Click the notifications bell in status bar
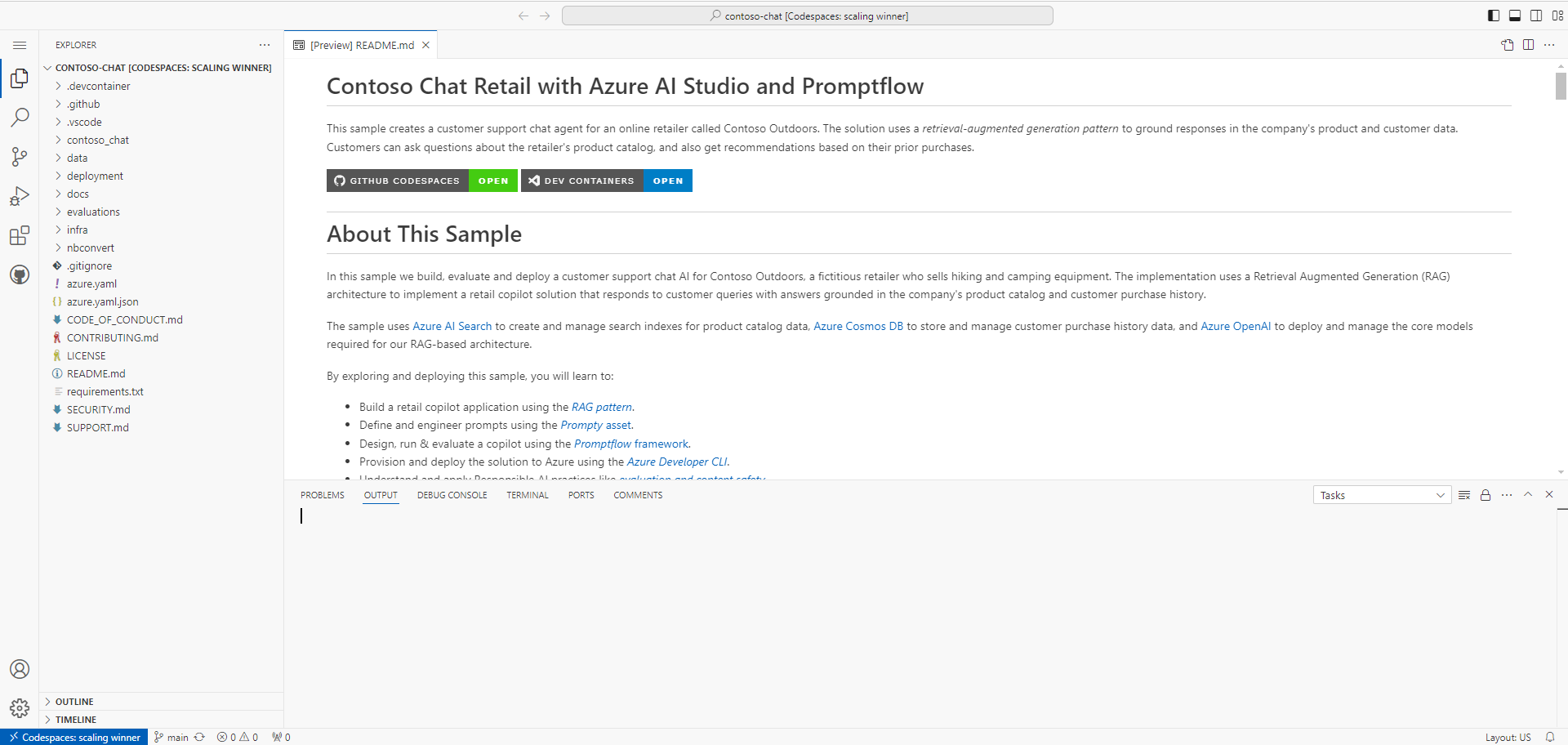This screenshot has width=1568, height=745. tap(1550, 737)
